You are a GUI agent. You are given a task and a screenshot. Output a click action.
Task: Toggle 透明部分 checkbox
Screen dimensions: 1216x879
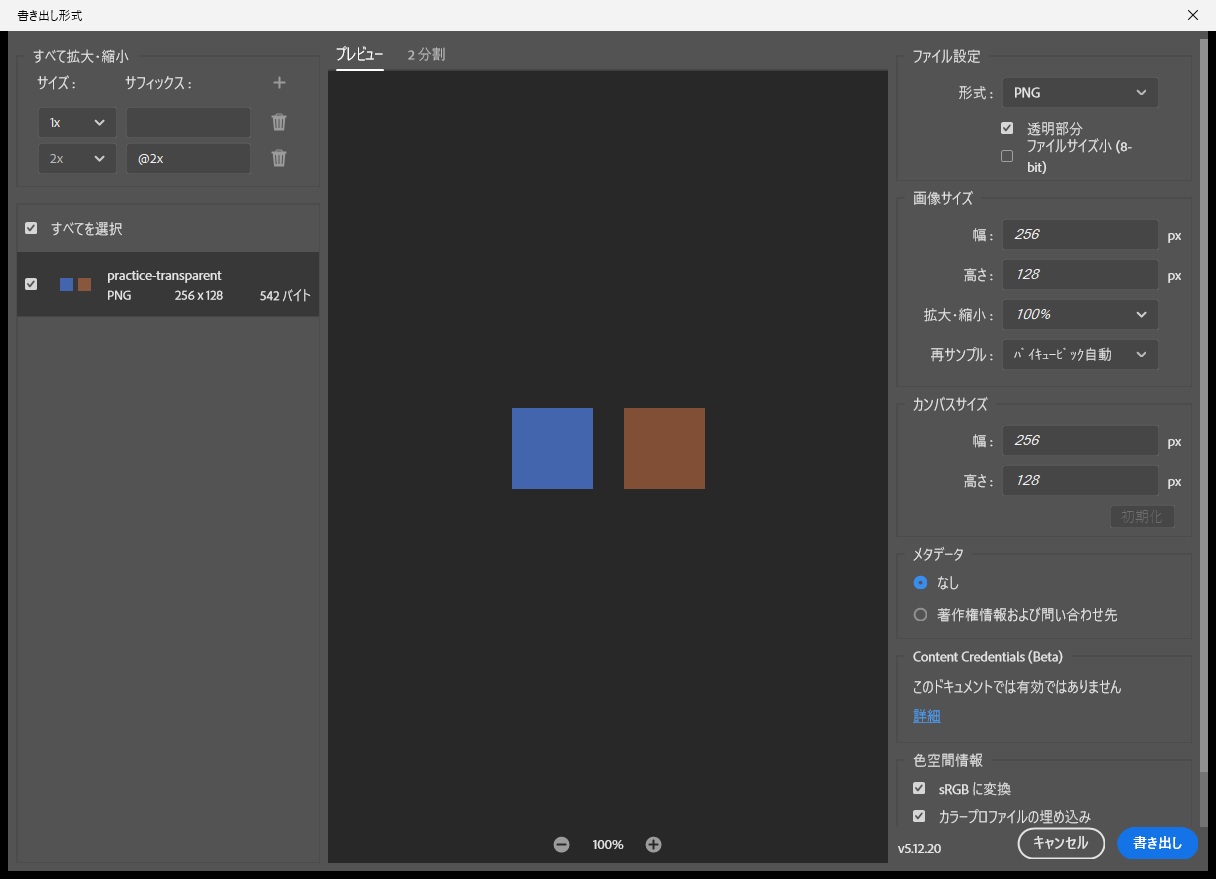(x=1007, y=128)
